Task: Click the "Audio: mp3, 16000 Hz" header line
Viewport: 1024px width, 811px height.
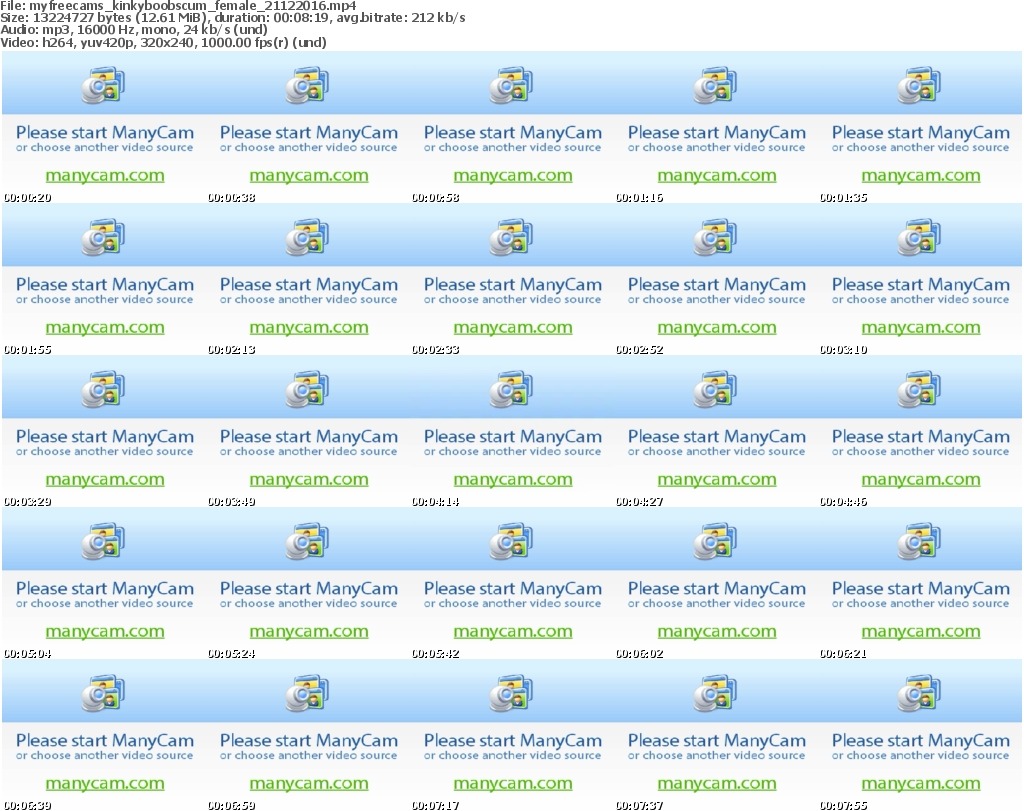Action: 133,29
